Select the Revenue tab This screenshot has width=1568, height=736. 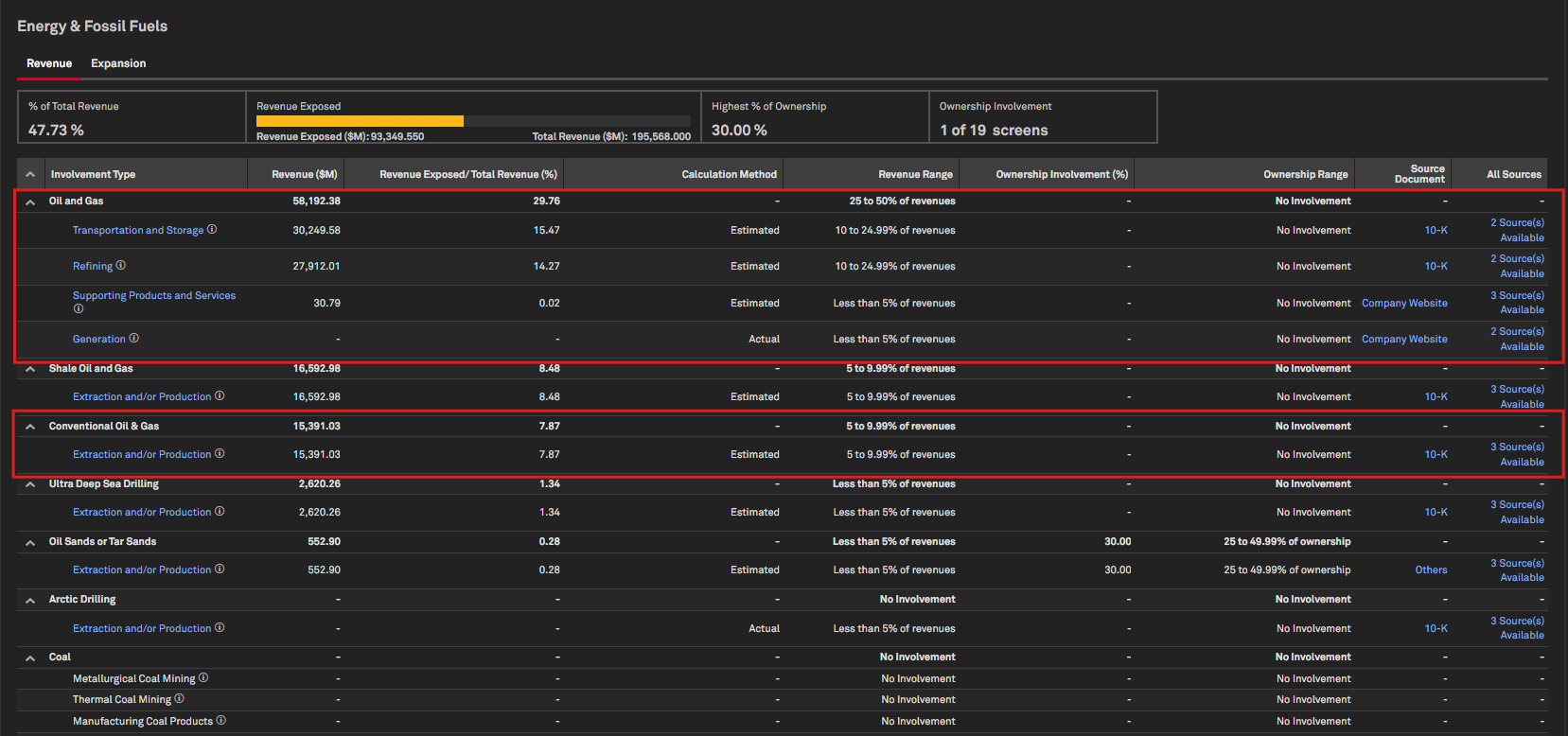tap(49, 63)
